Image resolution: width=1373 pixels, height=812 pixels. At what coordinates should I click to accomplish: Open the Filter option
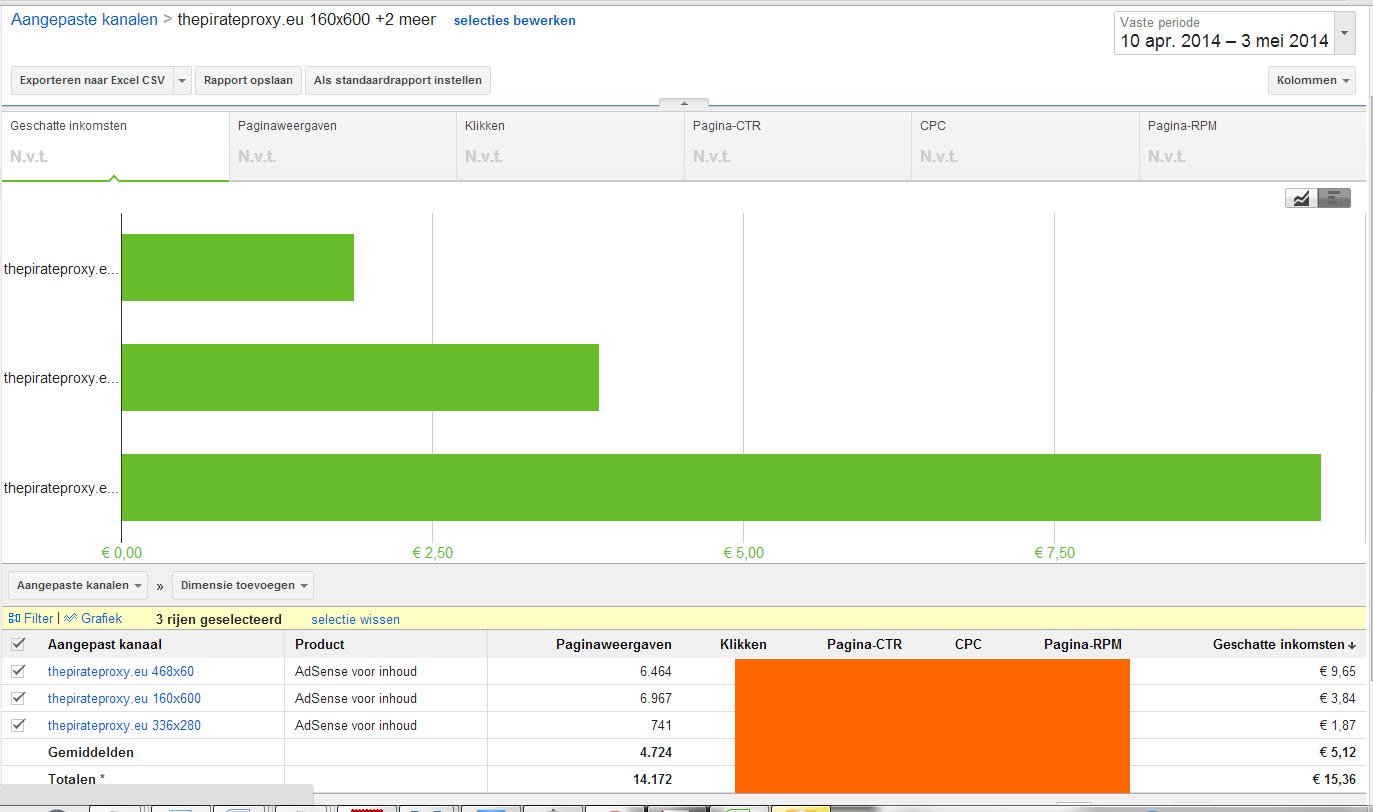31,619
